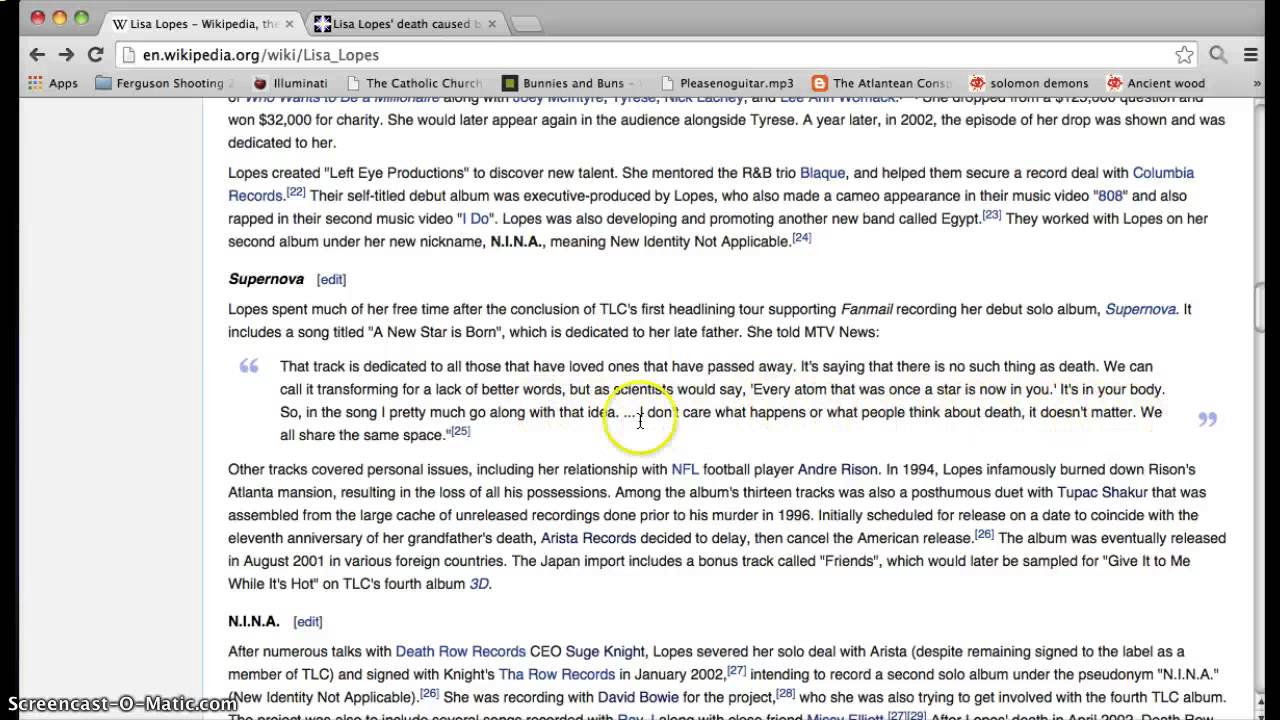
Task: Click citation reference [22]
Action: coord(295,192)
